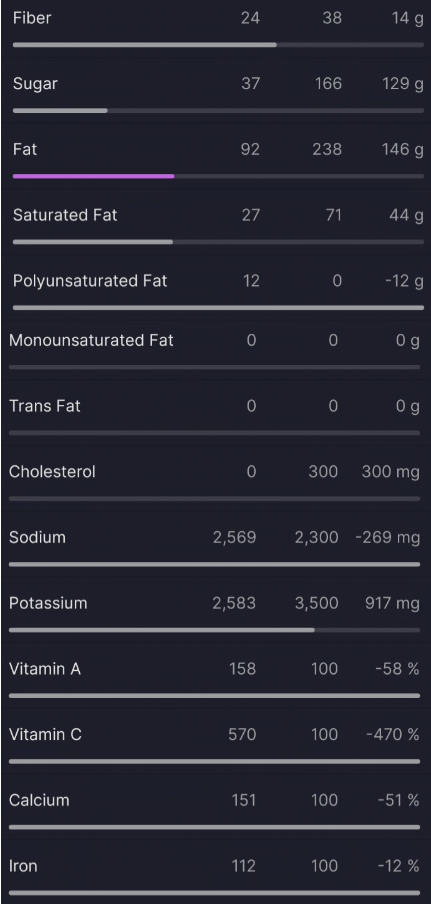This screenshot has width=431, height=905.
Task: Click the Sugar progress bar
Action: [218, 110]
